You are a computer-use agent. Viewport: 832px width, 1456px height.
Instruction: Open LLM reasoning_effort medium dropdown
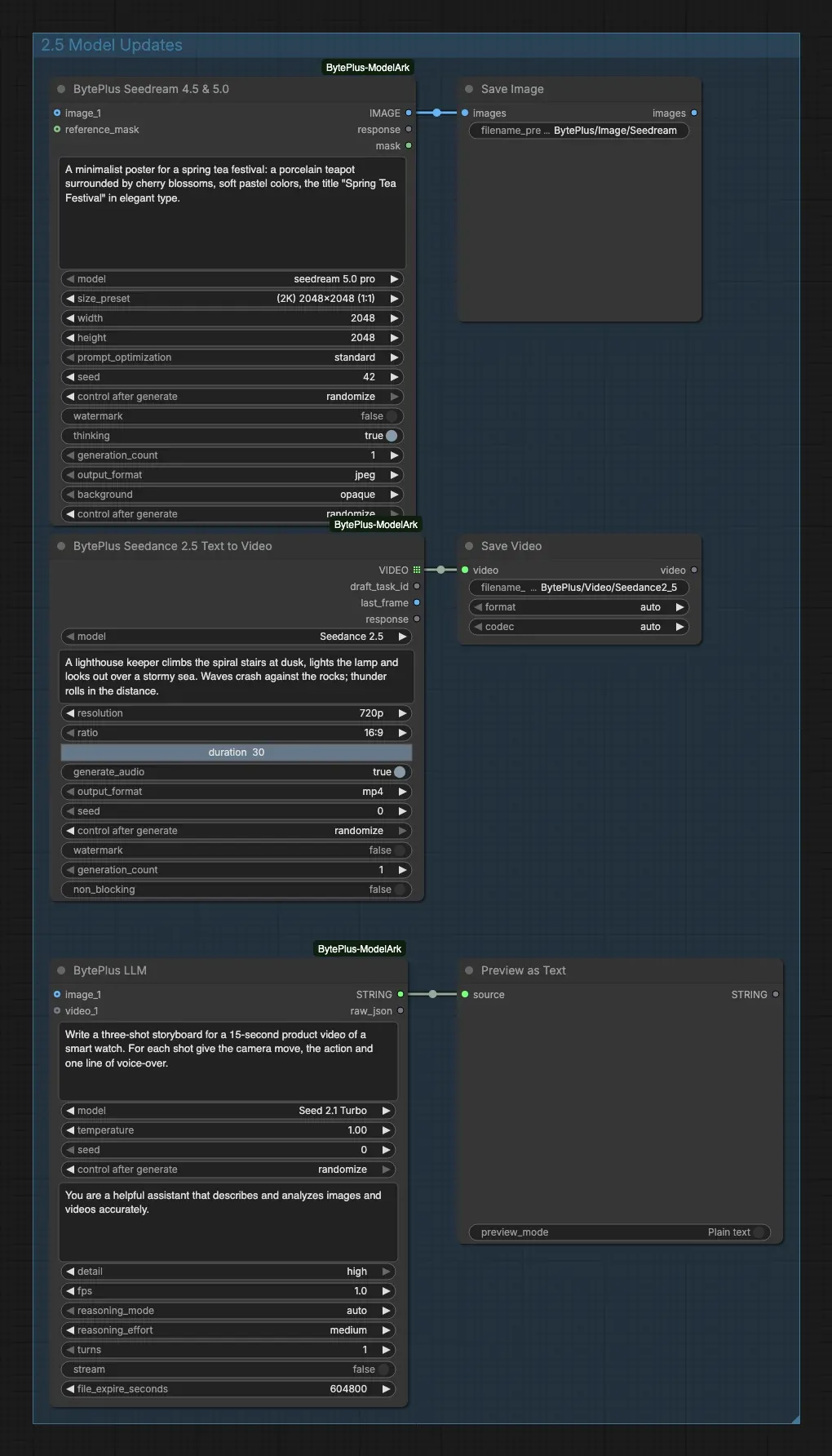click(x=228, y=1330)
